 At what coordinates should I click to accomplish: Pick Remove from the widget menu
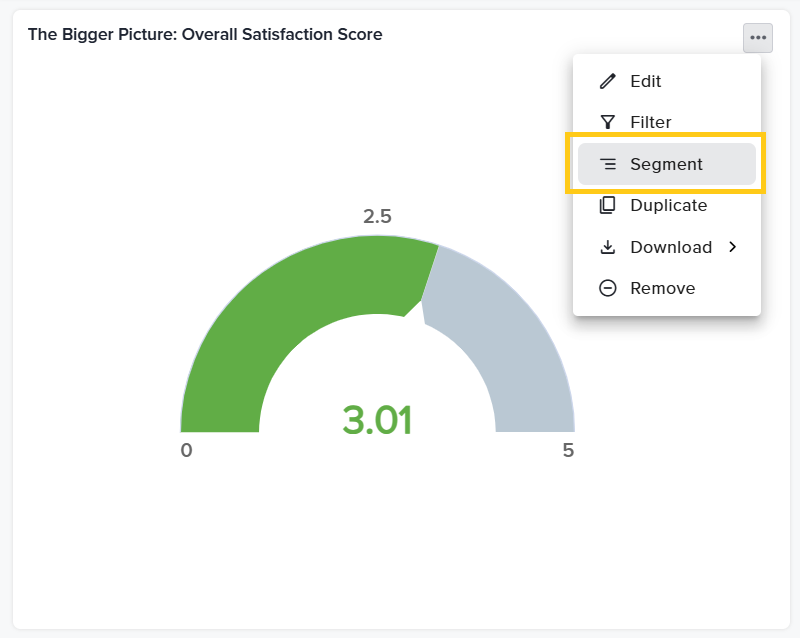(662, 288)
